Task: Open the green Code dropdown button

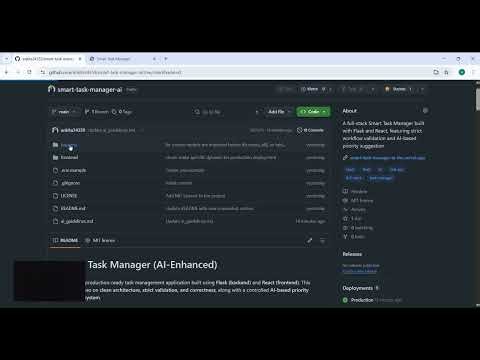Action: pyautogui.click(x=313, y=112)
